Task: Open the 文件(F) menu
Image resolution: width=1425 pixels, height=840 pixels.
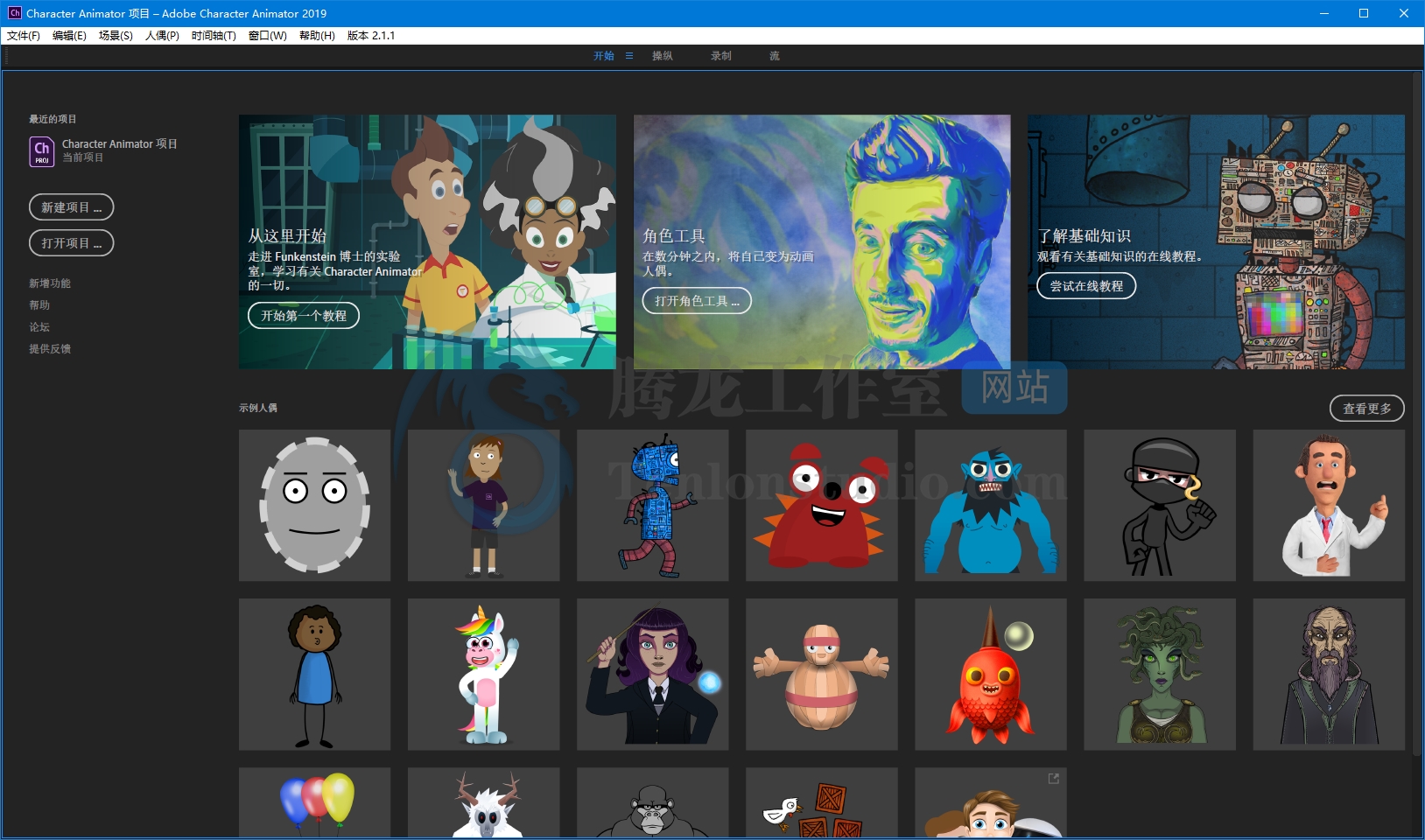Action: [x=24, y=36]
